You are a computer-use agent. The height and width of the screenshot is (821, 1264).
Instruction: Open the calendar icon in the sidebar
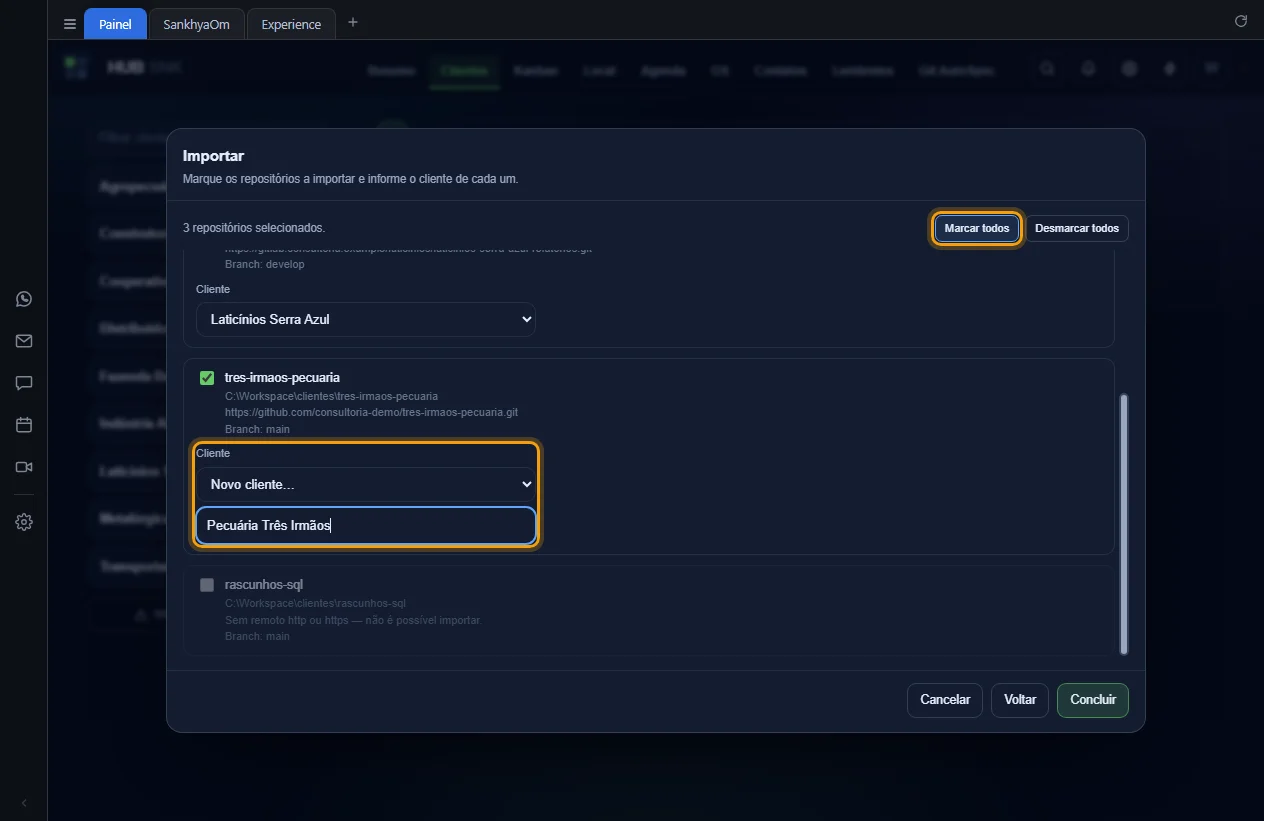[24, 425]
